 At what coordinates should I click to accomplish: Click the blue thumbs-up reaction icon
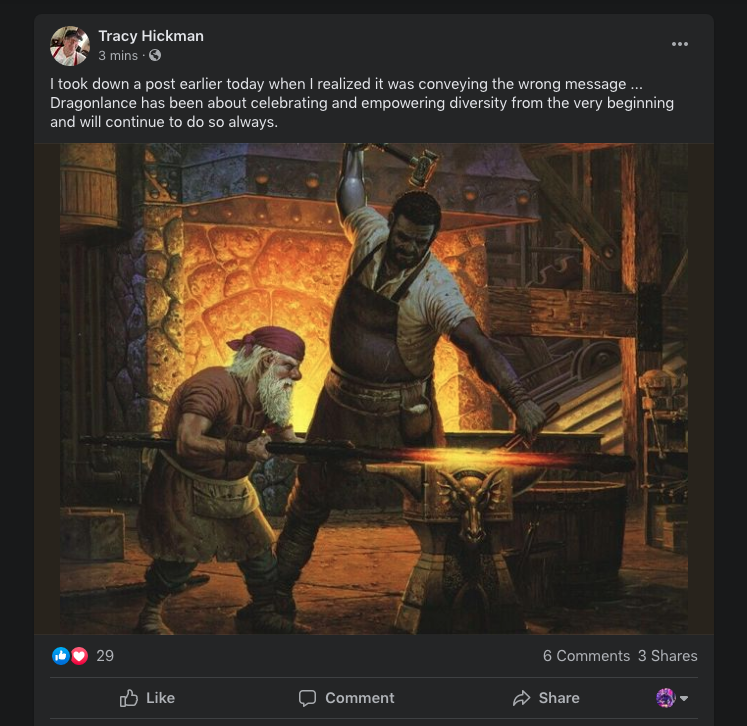click(61, 656)
